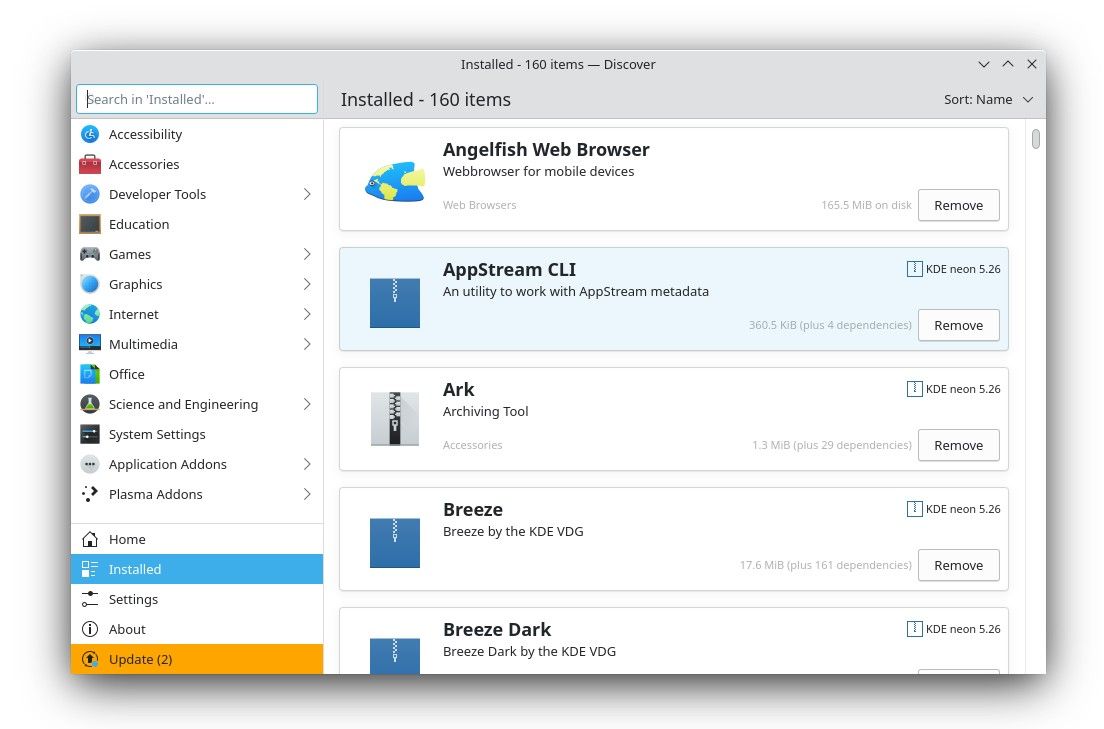Screen dimensions: 1104x729
Task: Click the Breeze package icon
Action: pos(395,543)
